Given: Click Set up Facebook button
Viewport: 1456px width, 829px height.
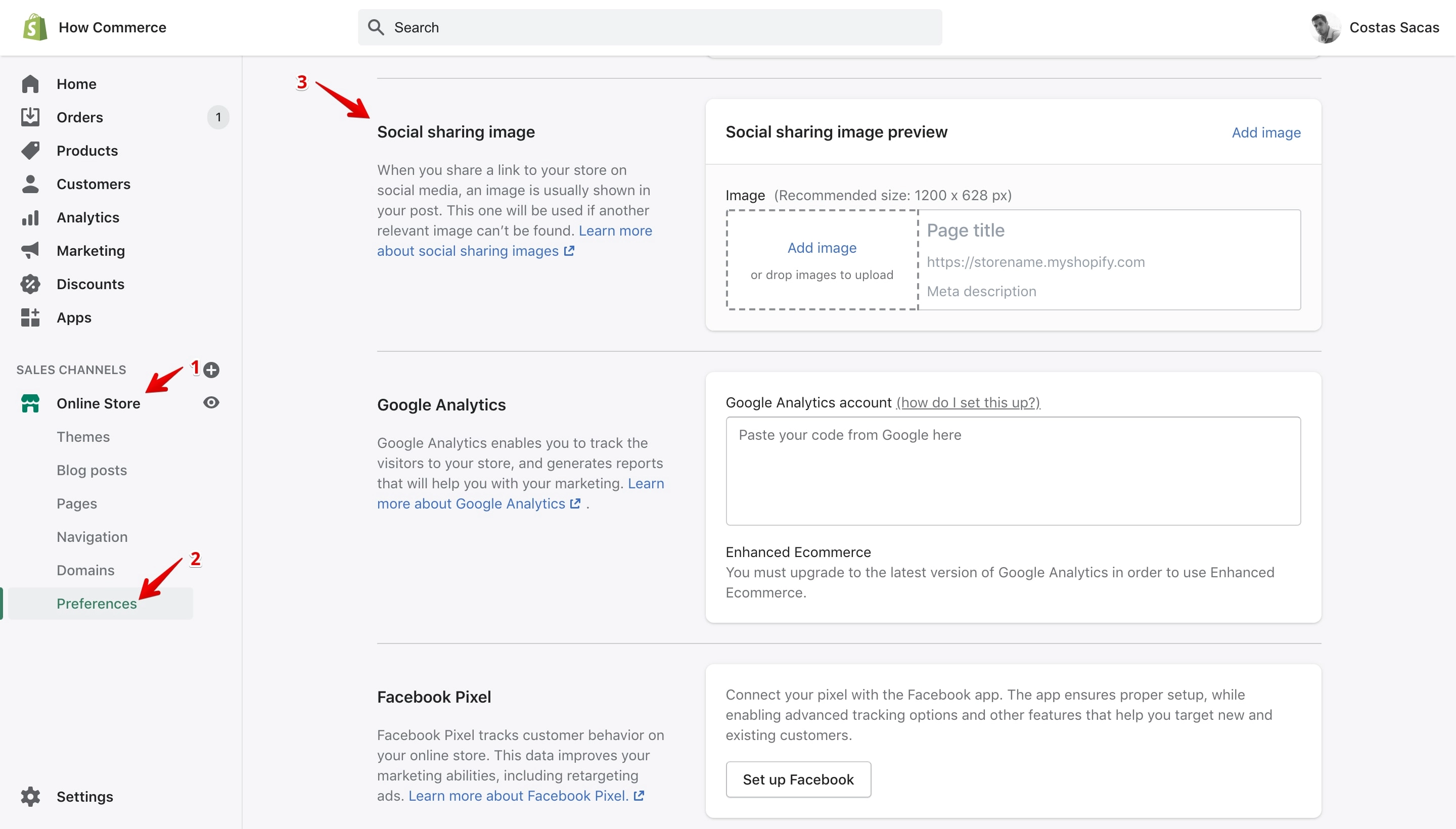Looking at the screenshot, I should (x=798, y=779).
